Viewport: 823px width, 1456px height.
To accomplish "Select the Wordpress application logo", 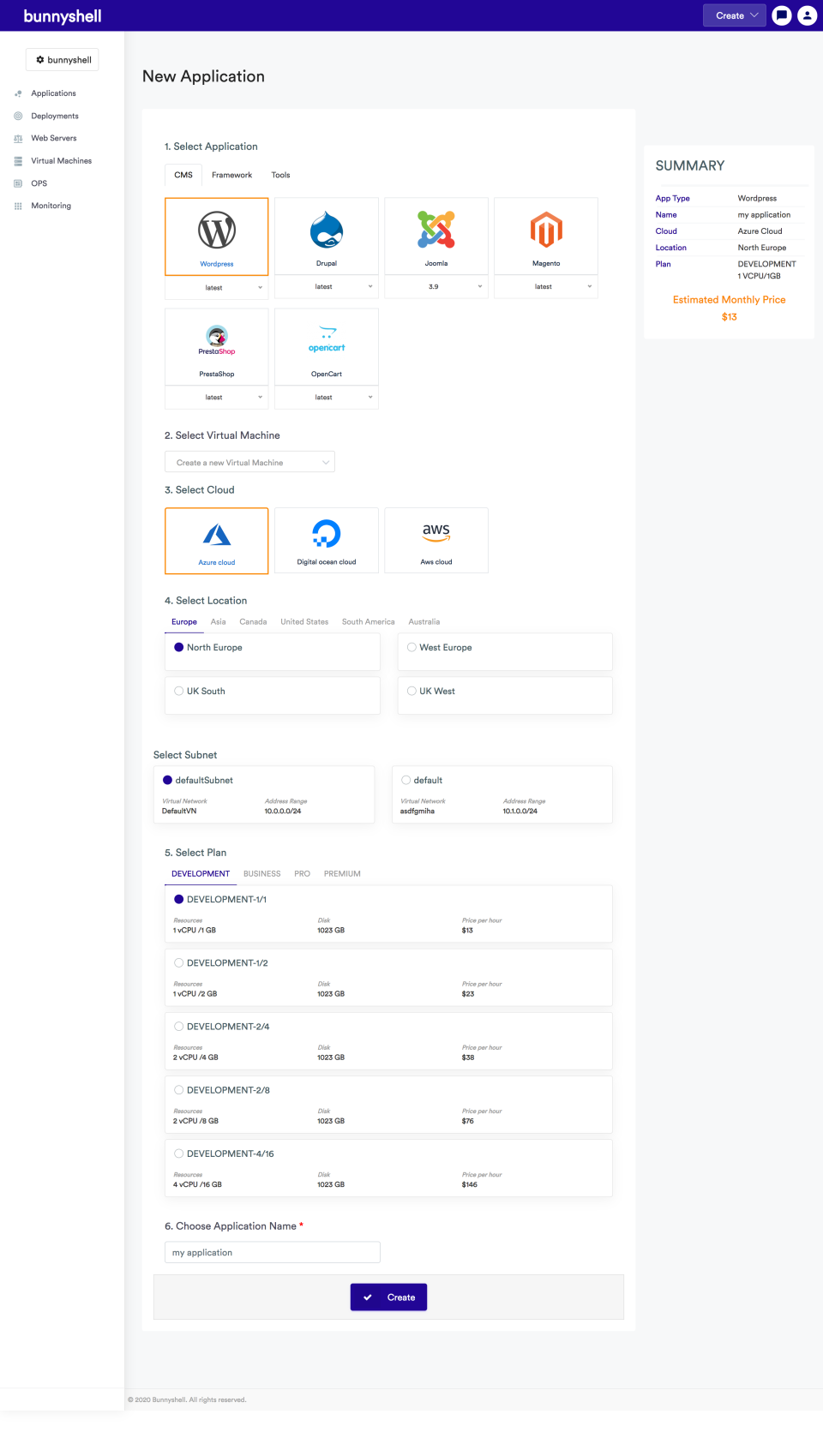I will point(217,231).
